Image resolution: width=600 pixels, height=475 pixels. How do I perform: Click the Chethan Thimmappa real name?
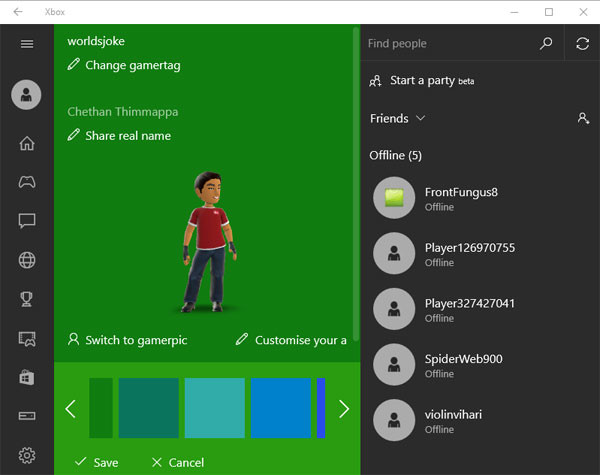point(123,112)
